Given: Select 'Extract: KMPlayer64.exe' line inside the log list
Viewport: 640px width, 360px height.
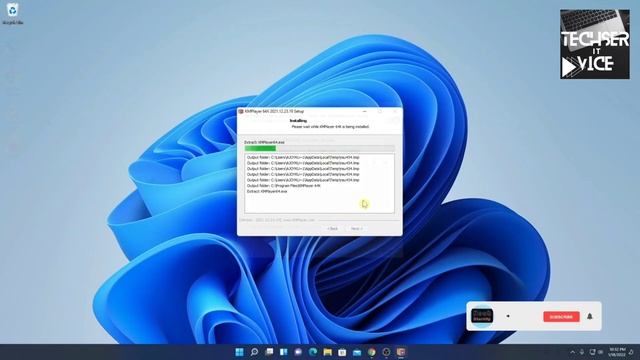Looking at the screenshot, I should coord(267,191).
